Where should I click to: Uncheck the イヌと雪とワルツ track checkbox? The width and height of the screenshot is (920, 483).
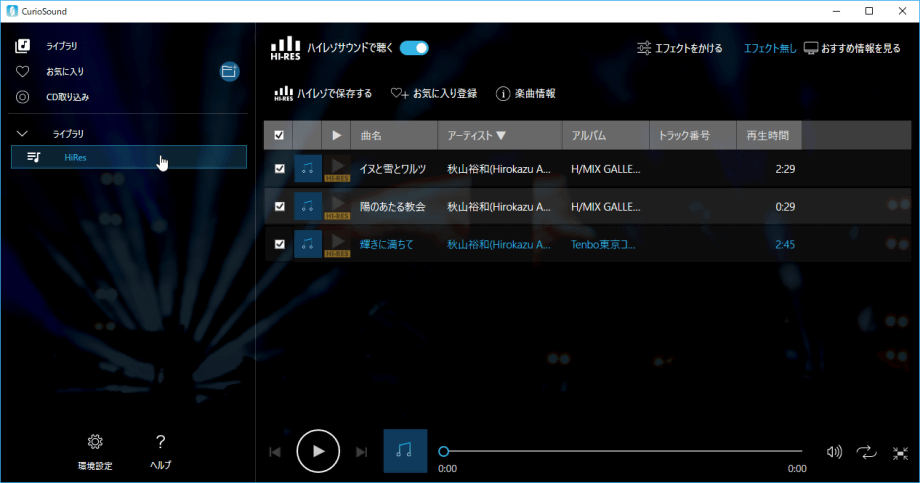pyautogui.click(x=279, y=168)
